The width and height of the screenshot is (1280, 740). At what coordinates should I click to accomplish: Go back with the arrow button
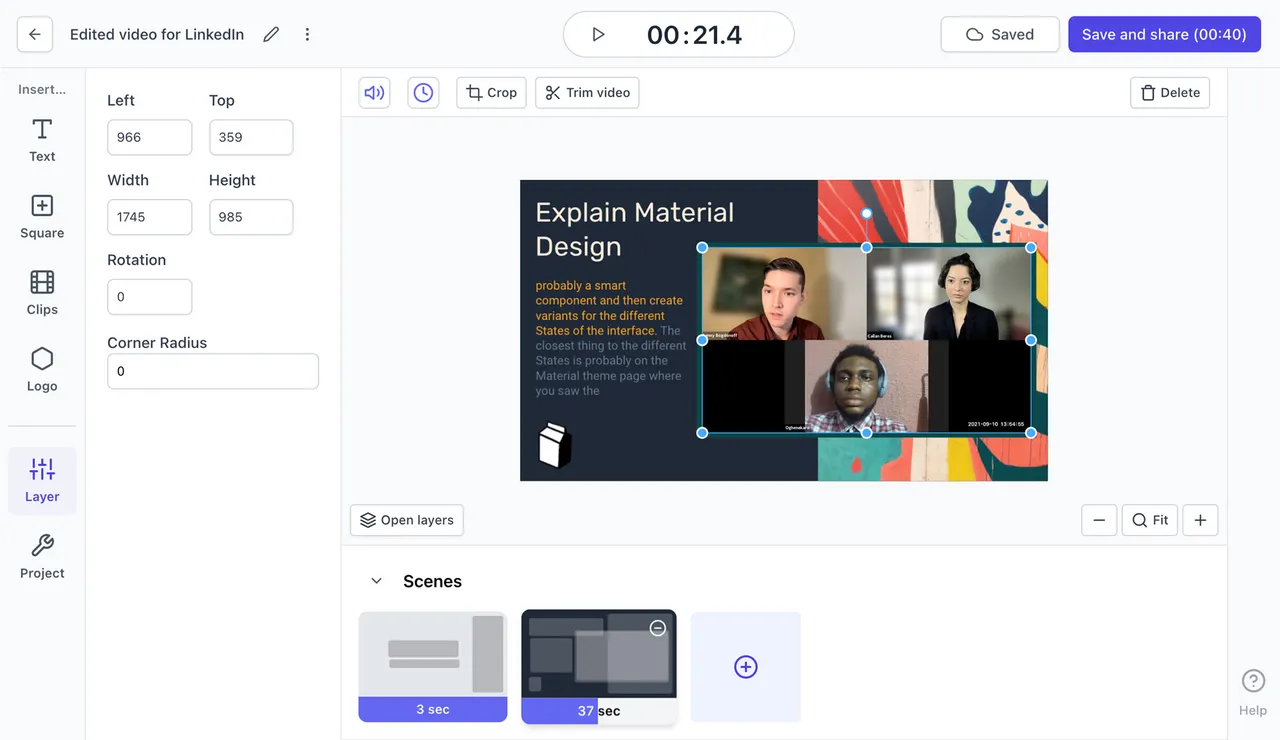pos(35,34)
